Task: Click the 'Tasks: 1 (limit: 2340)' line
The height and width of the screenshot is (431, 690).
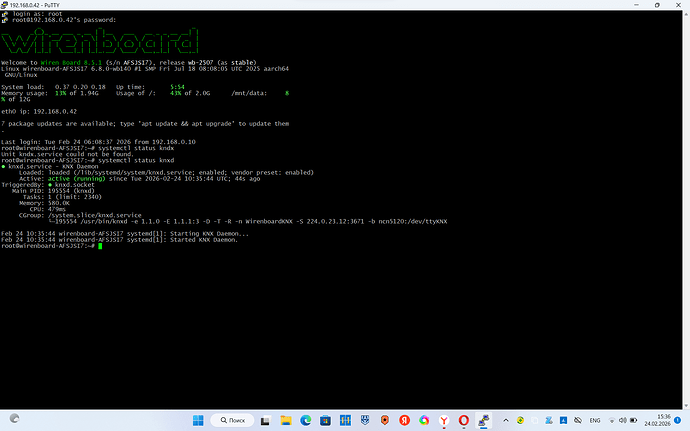Action: click(62, 197)
